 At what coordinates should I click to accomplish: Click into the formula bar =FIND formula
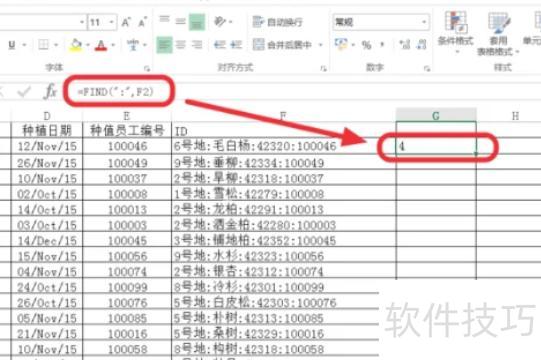[116, 92]
